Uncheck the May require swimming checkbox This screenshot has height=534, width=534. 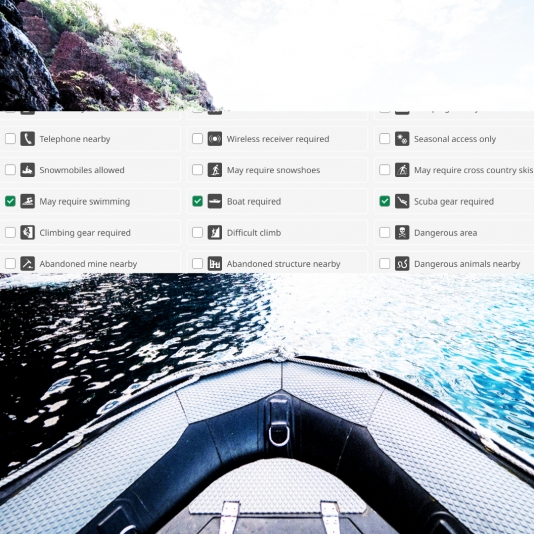[10, 201]
